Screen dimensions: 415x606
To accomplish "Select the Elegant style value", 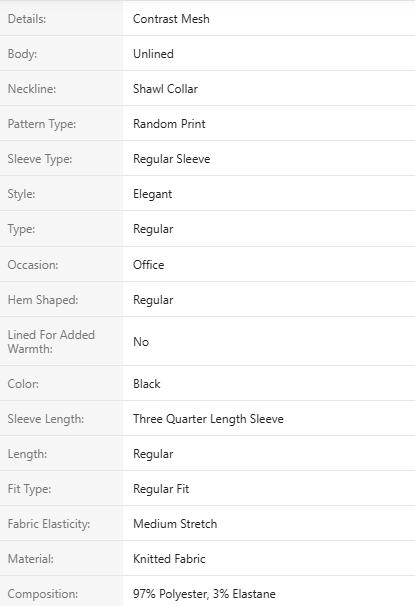I will click(153, 194).
